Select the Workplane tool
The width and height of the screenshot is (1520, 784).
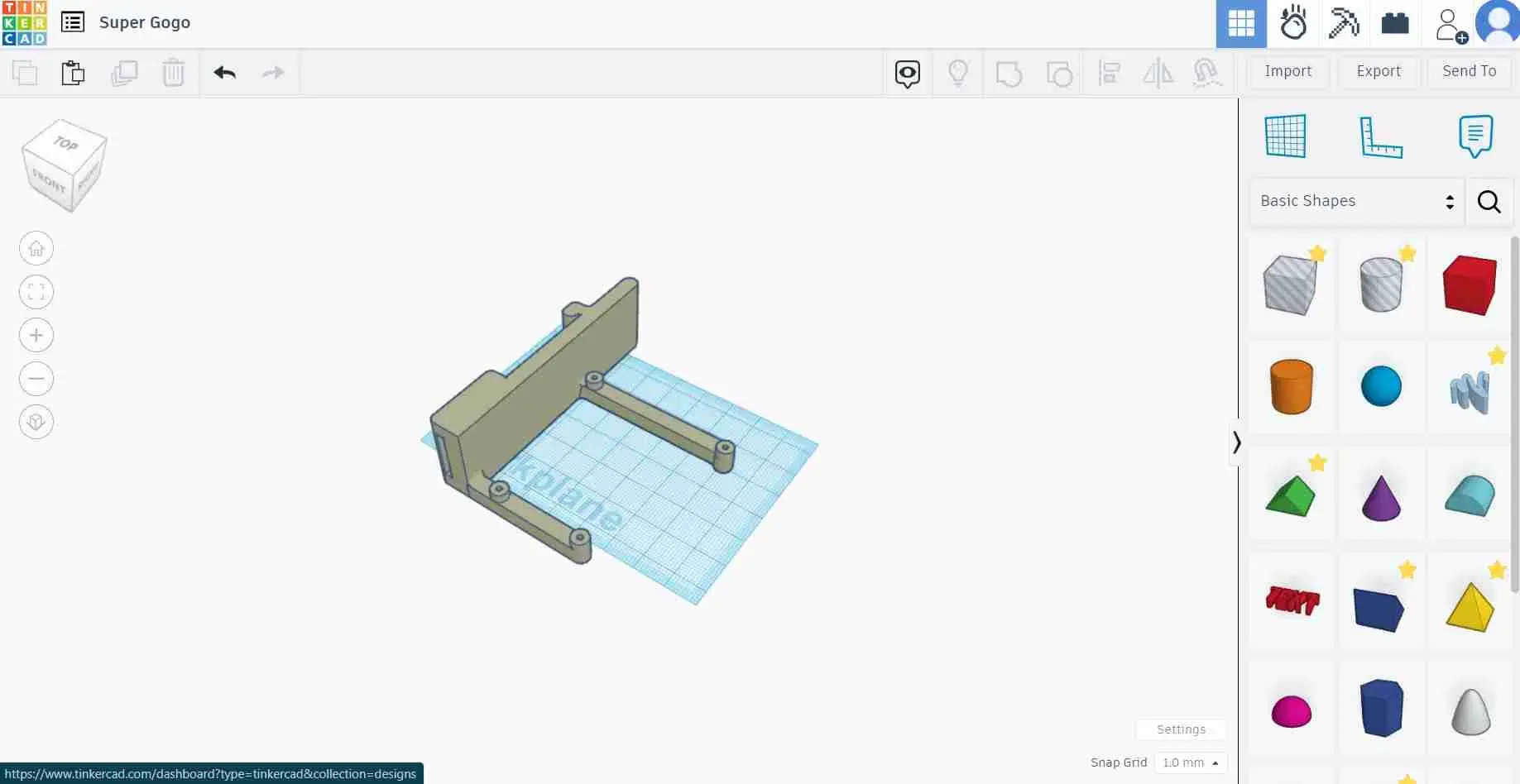coord(1285,136)
